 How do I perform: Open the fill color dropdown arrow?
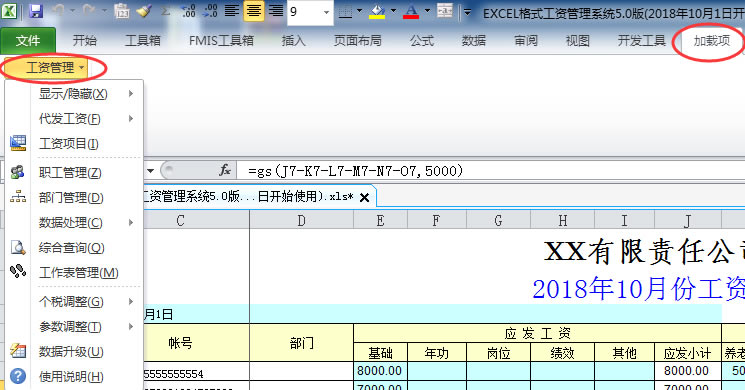click(x=393, y=10)
